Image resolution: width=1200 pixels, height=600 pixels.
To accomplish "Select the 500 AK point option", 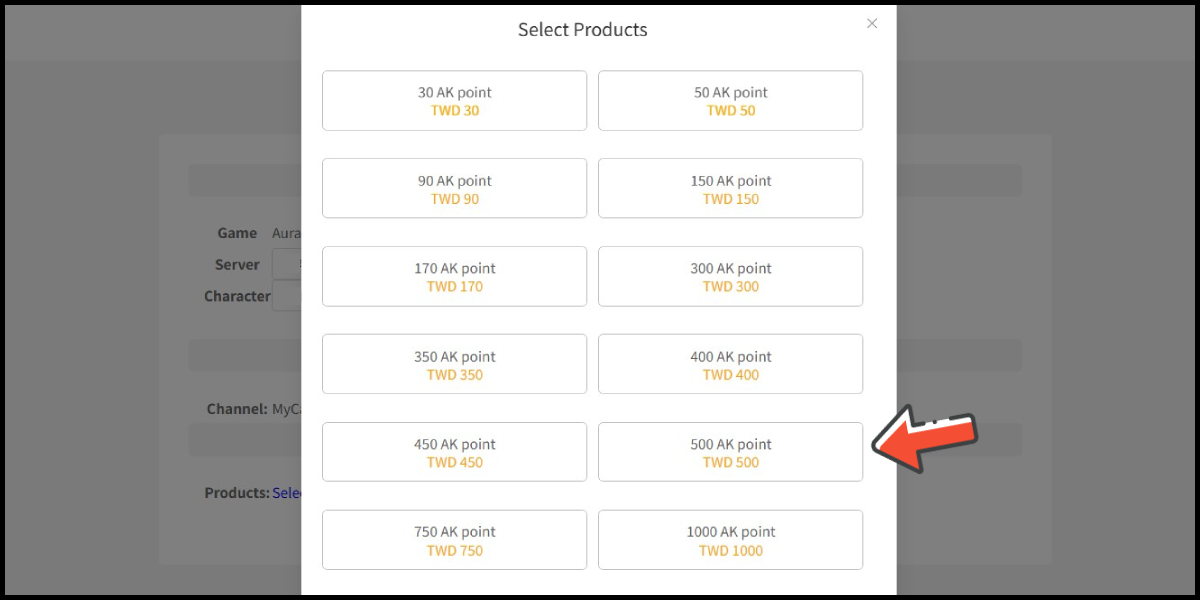I will click(730, 452).
